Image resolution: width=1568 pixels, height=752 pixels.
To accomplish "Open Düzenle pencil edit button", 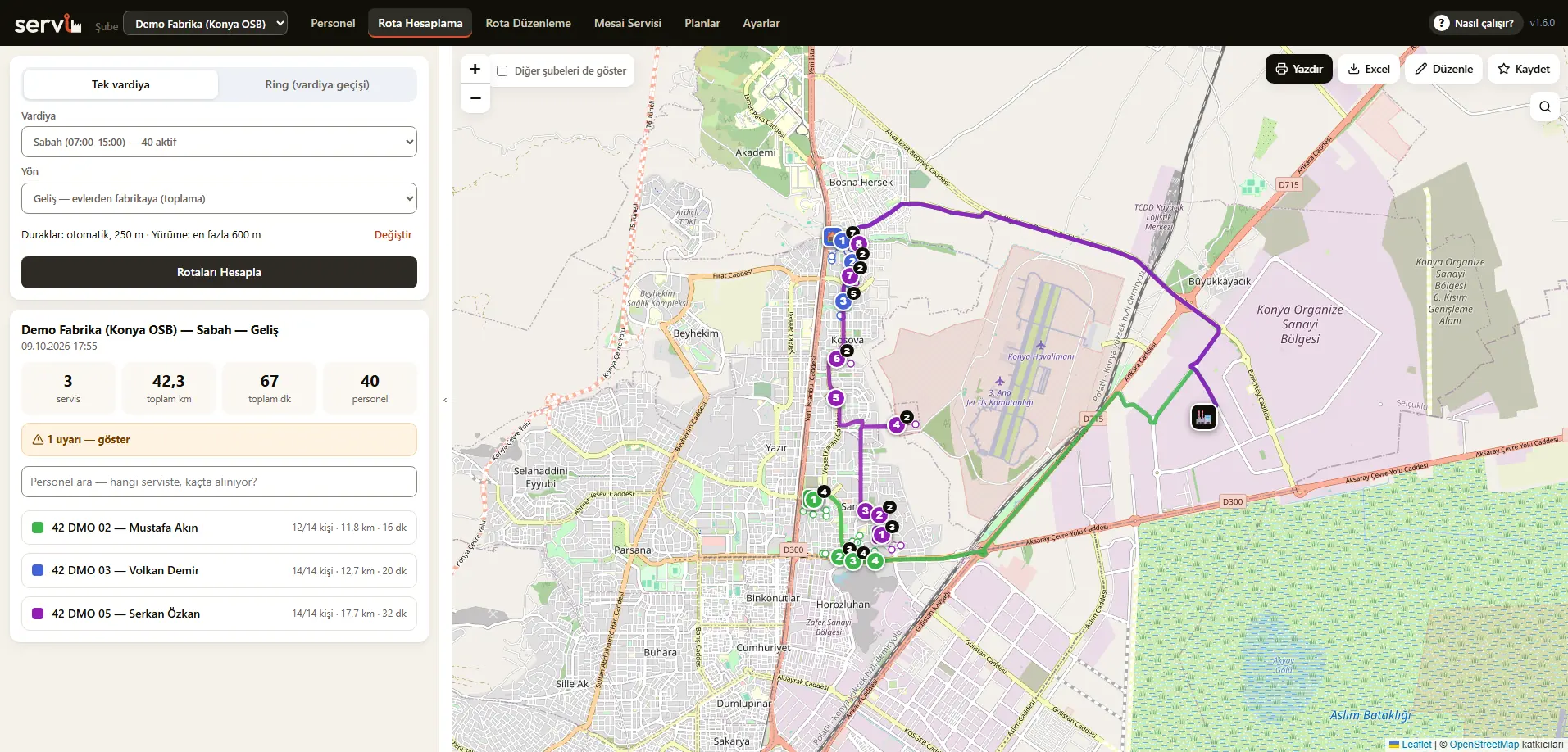I will [x=1443, y=69].
